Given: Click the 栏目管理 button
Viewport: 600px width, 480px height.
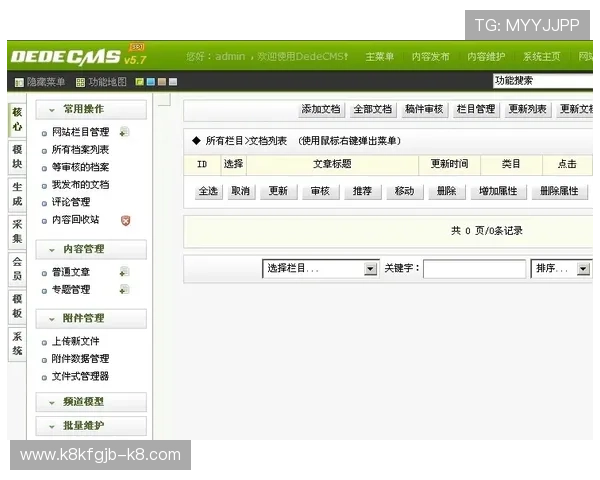Looking at the screenshot, I should (x=476, y=109).
